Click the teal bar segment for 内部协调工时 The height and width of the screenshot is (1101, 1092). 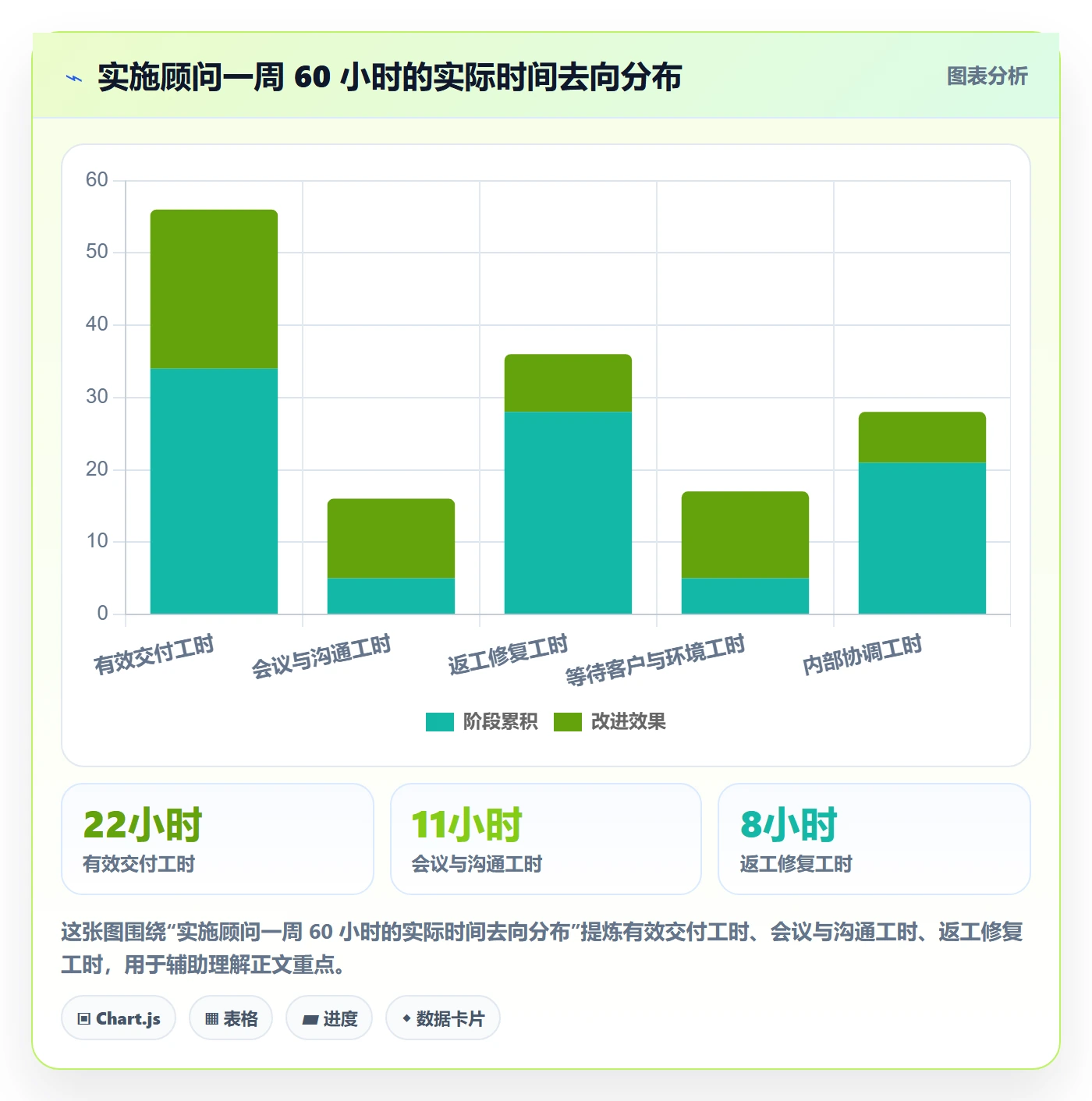point(922,538)
